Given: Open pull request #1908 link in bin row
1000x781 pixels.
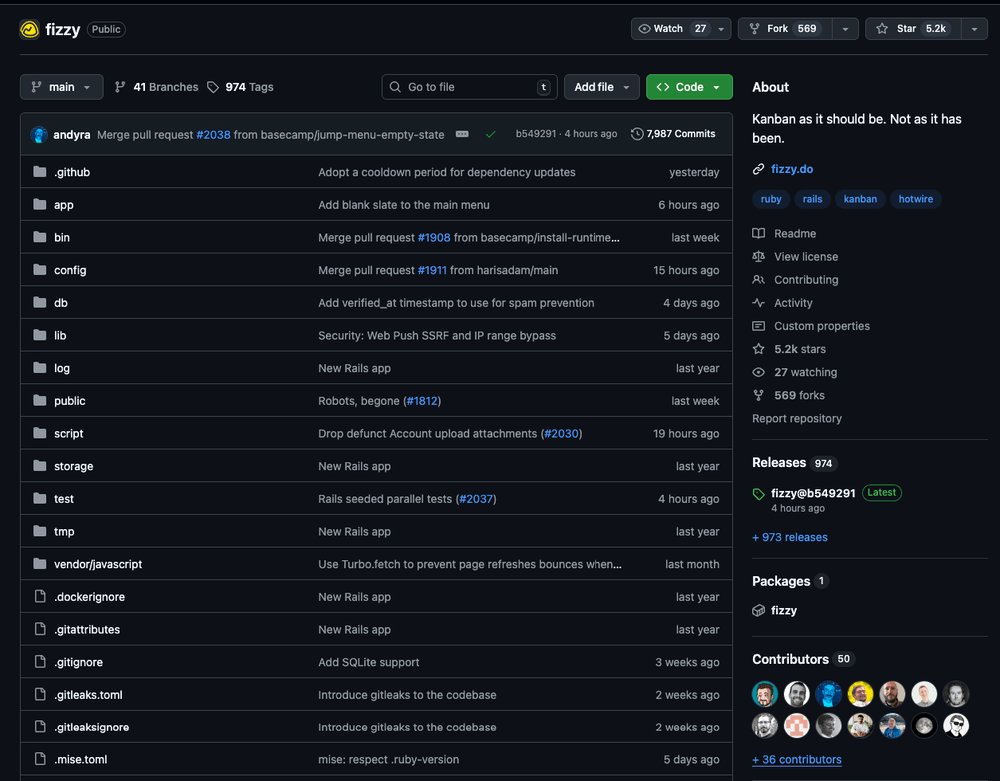Looking at the screenshot, I should [434, 237].
